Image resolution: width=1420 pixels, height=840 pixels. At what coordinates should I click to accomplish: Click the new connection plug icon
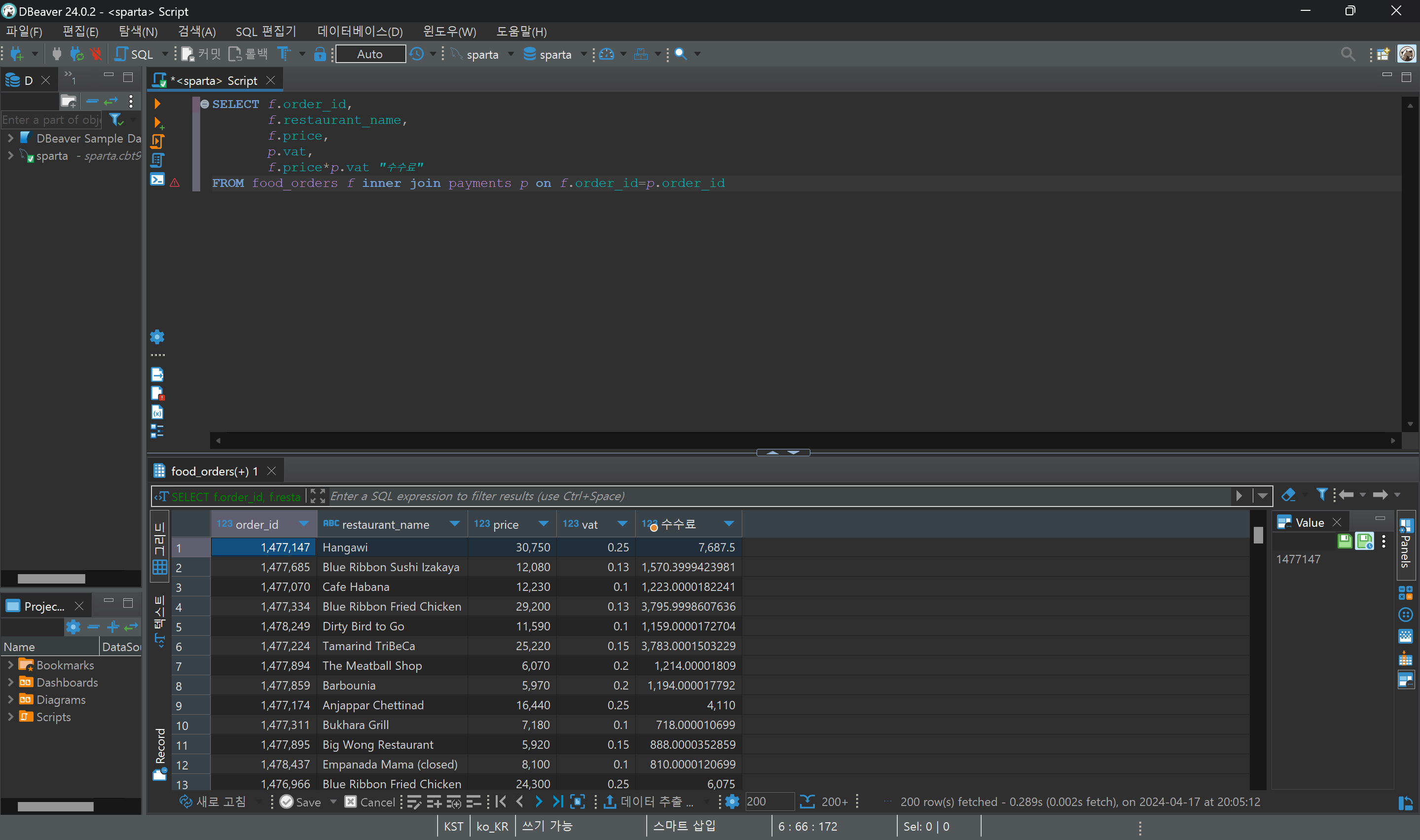pyautogui.click(x=17, y=54)
